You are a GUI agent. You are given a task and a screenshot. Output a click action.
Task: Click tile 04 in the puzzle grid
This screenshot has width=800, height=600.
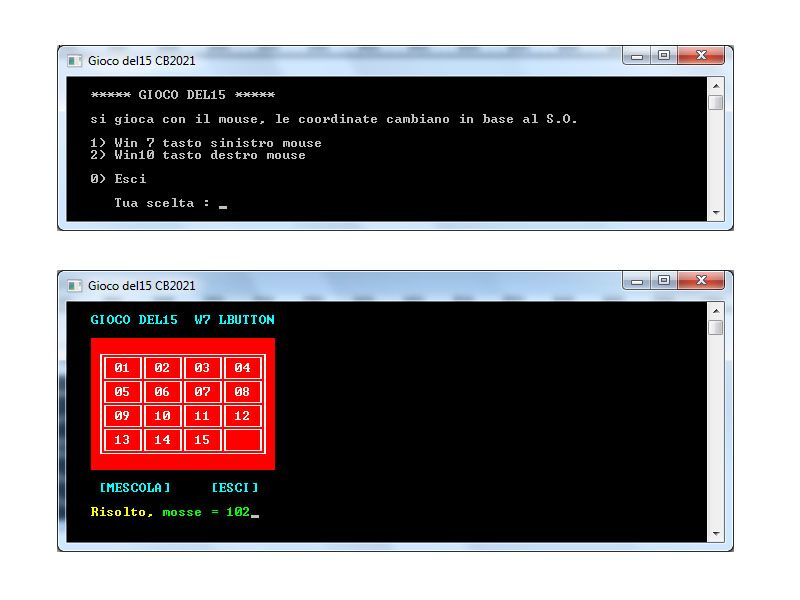pyautogui.click(x=242, y=368)
